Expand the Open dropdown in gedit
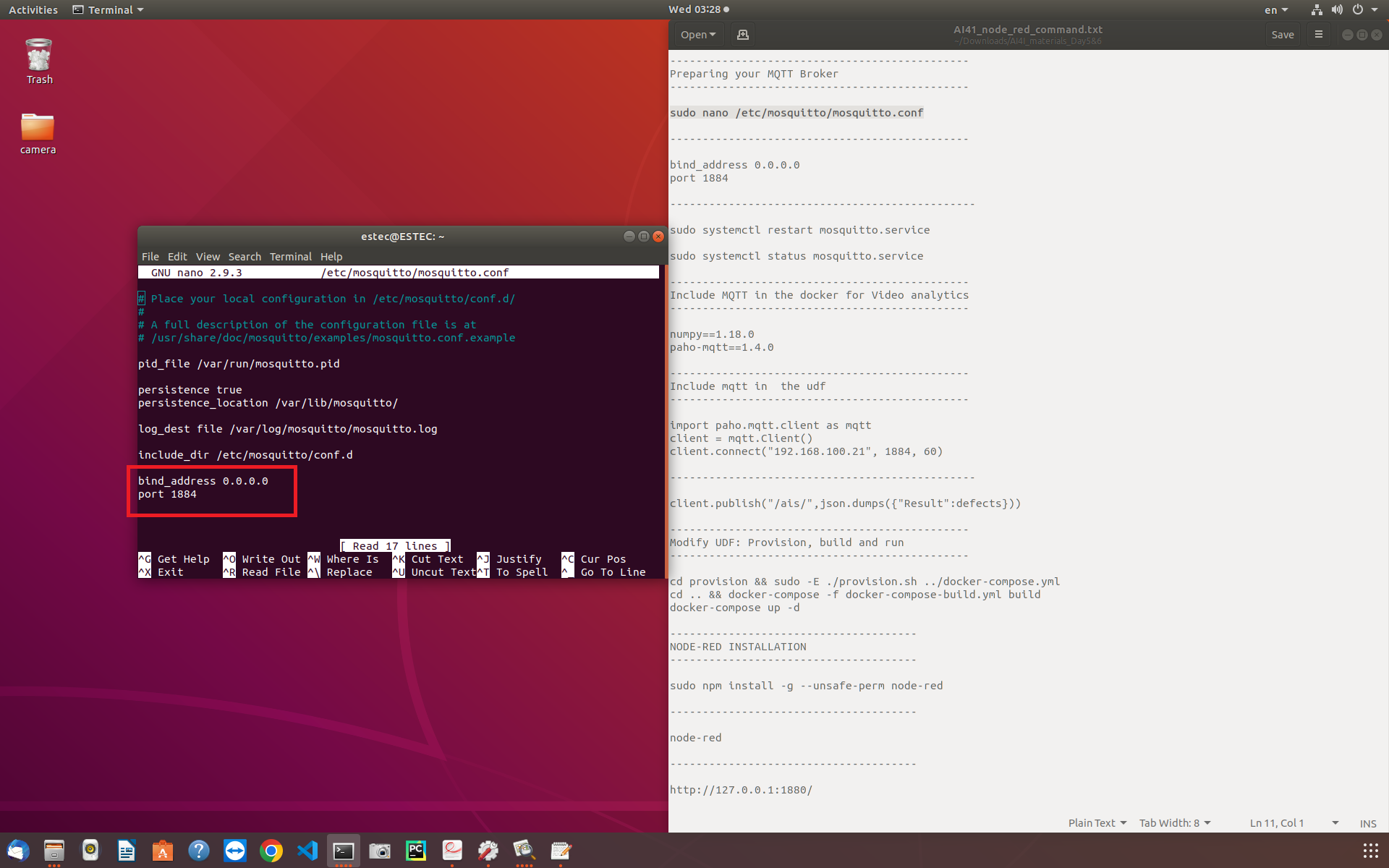This screenshot has width=1389, height=868. 697,35
